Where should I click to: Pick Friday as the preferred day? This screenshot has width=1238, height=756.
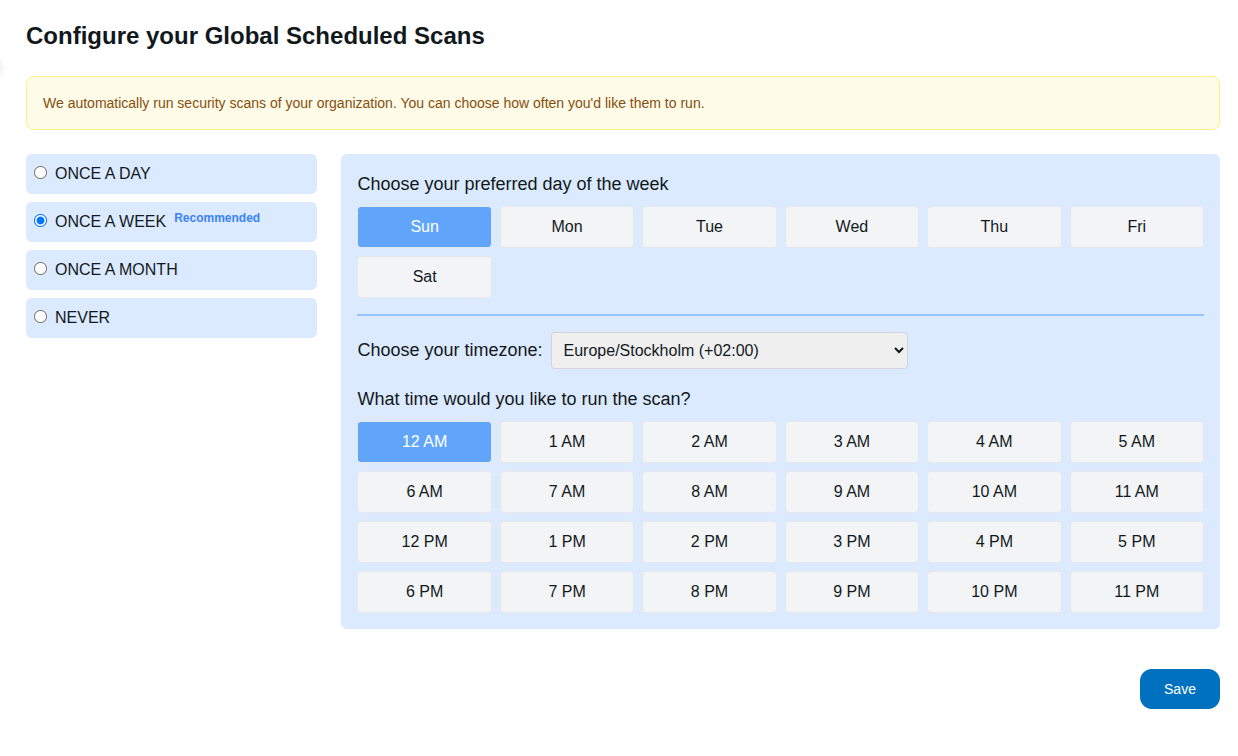pos(1136,226)
